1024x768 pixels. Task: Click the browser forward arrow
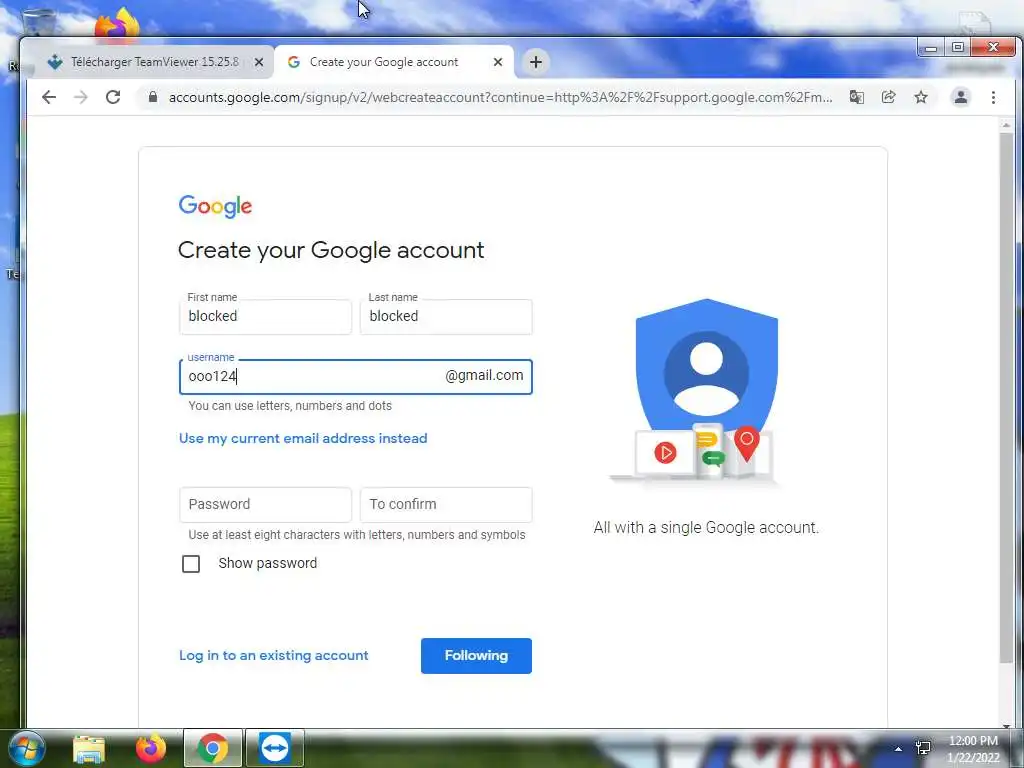pyautogui.click(x=81, y=97)
